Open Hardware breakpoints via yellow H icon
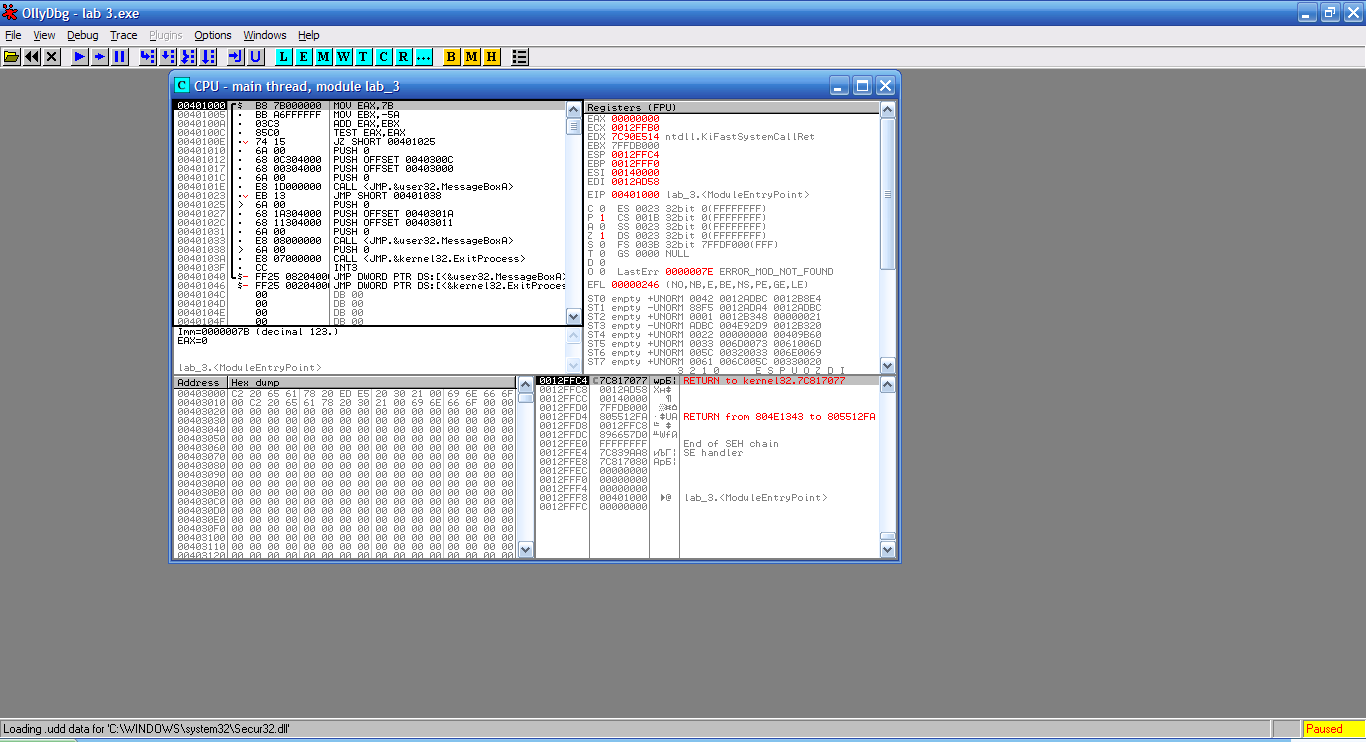This screenshot has height=742, width=1366. [x=491, y=57]
